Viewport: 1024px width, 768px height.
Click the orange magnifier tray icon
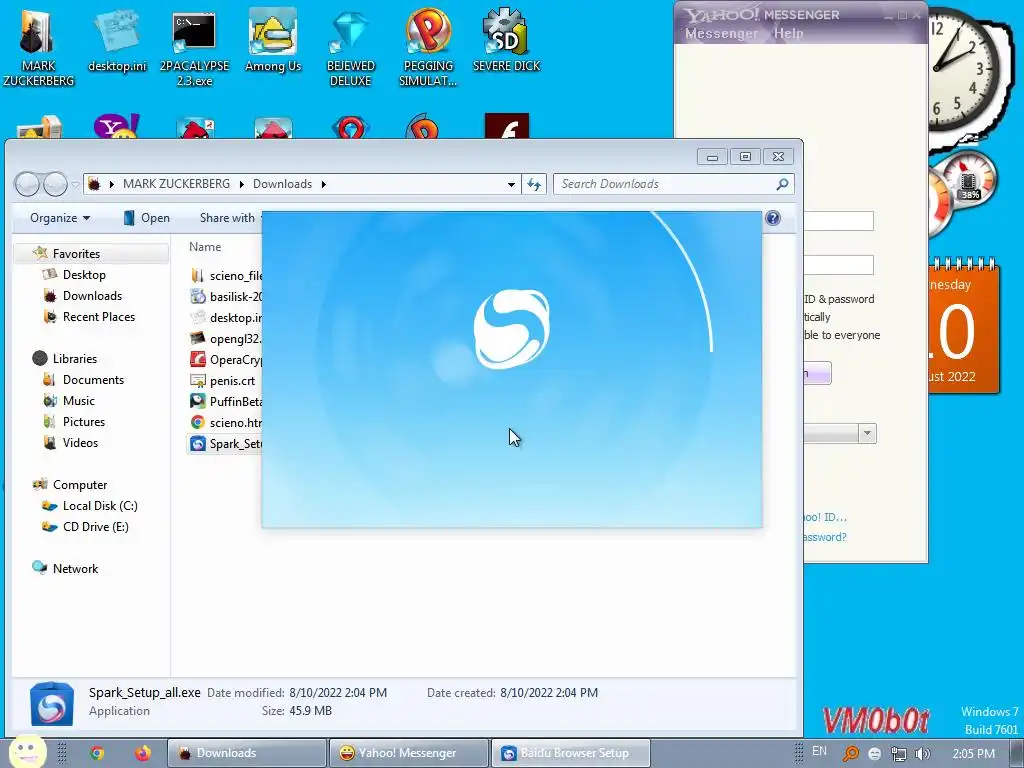coord(850,754)
